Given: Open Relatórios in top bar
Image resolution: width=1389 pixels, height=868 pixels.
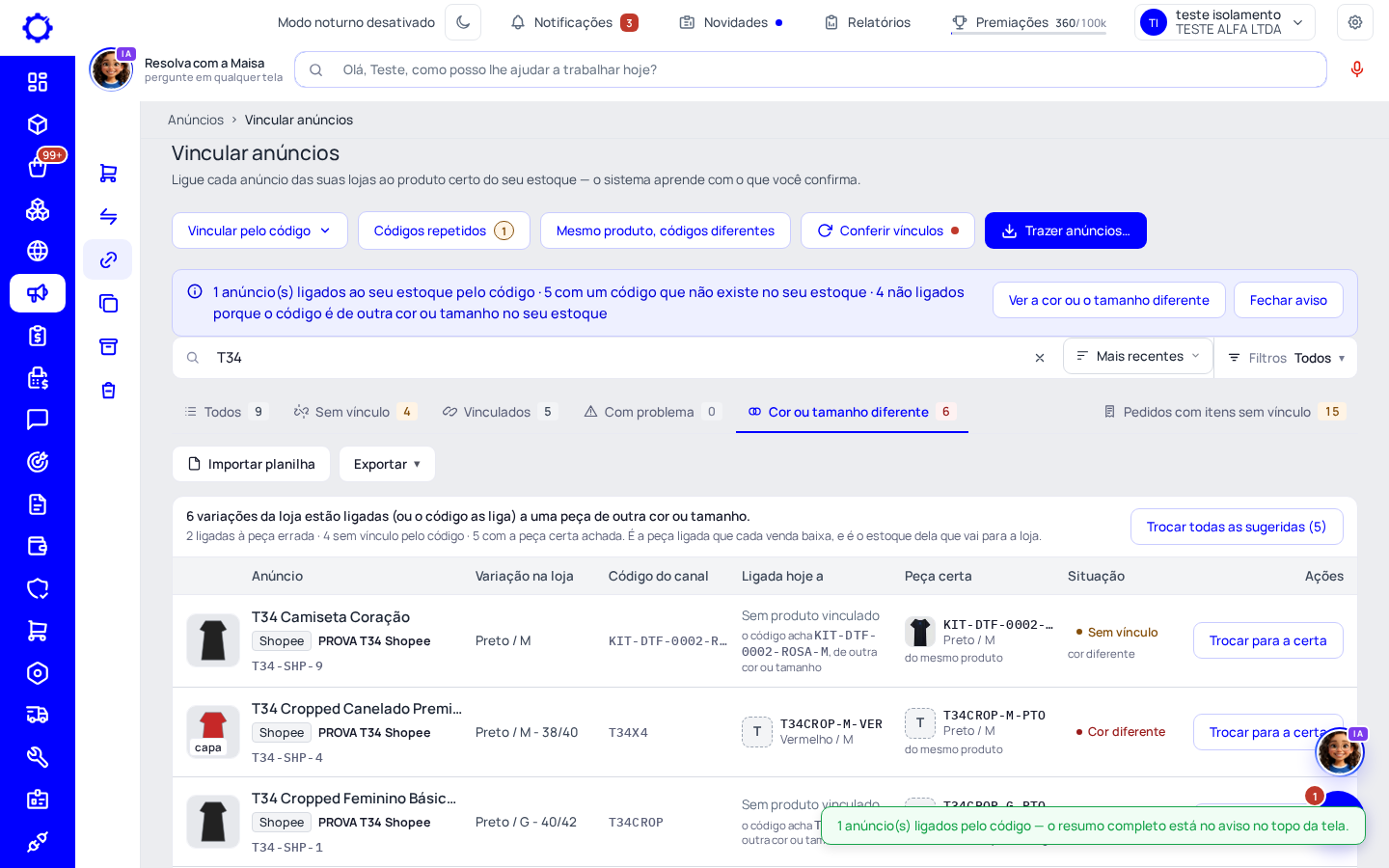Looking at the screenshot, I should 867,22.
